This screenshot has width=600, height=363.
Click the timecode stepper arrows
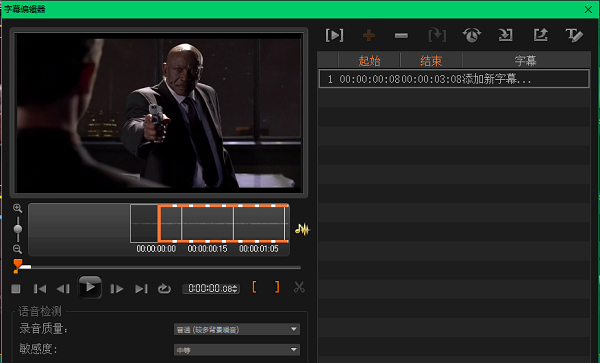235,289
